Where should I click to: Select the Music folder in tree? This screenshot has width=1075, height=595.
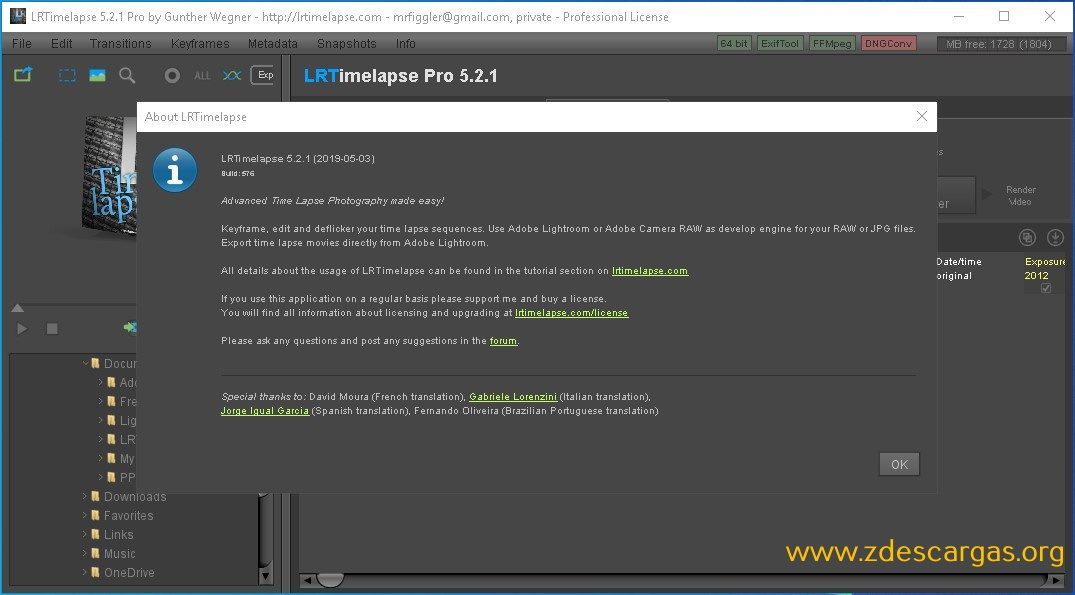click(119, 554)
